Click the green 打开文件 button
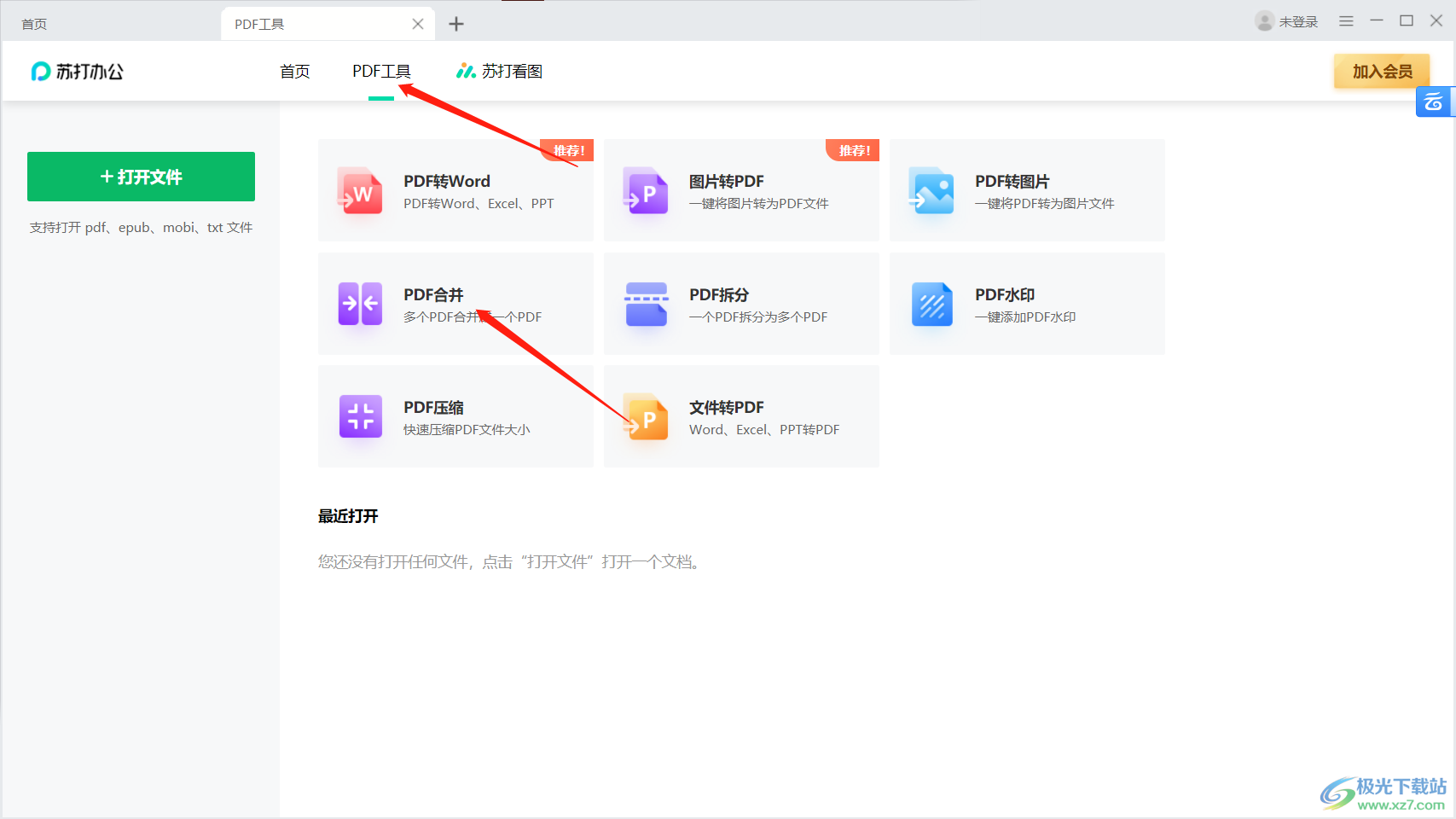1456x819 pixels. [141, 177]
